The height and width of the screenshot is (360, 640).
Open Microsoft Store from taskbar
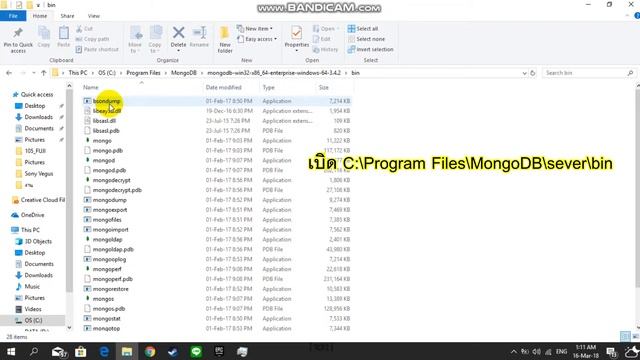80,351
